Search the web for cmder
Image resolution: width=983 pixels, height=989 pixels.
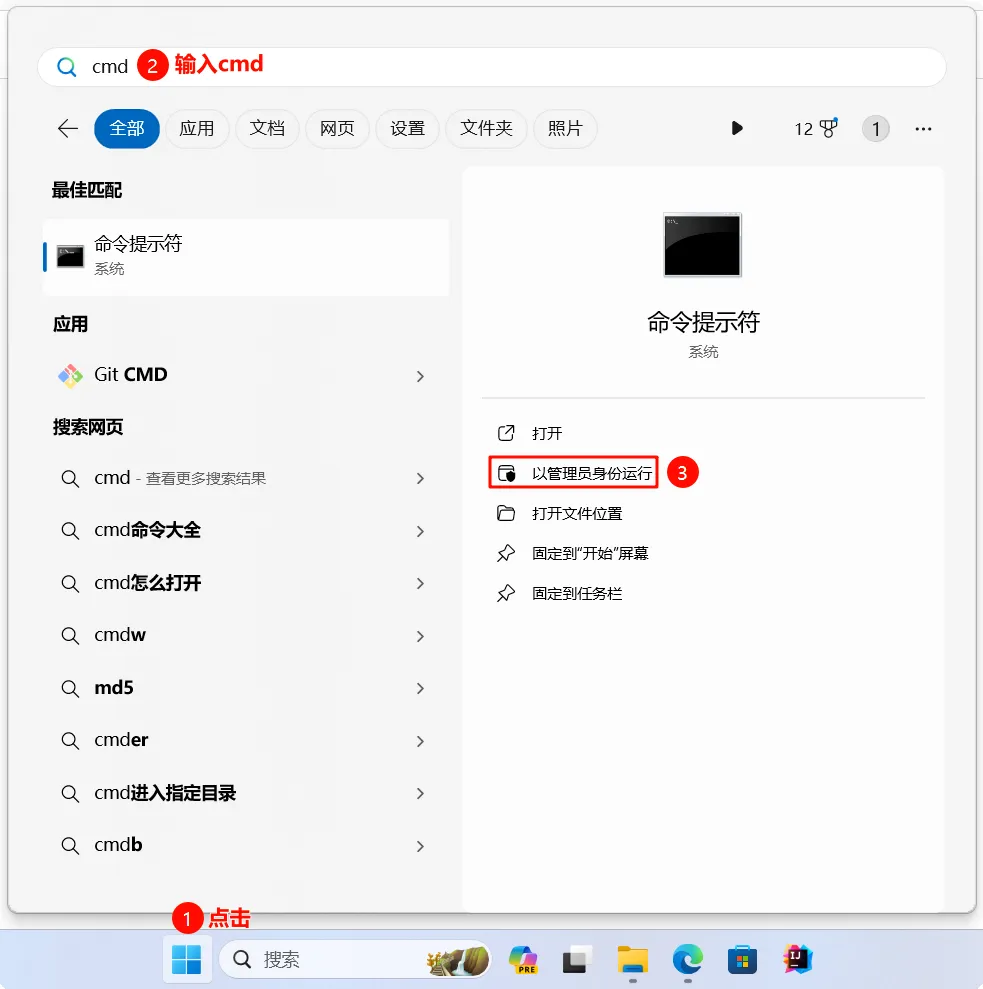121,740
